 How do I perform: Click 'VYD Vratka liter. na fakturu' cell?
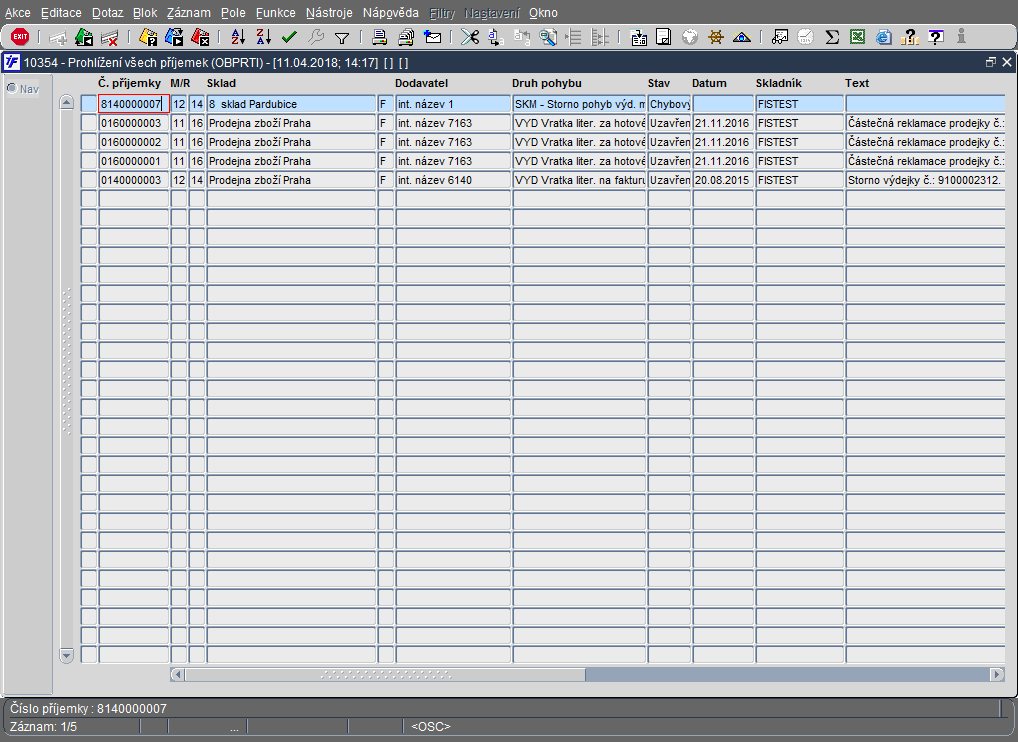[x=579, y=180]
